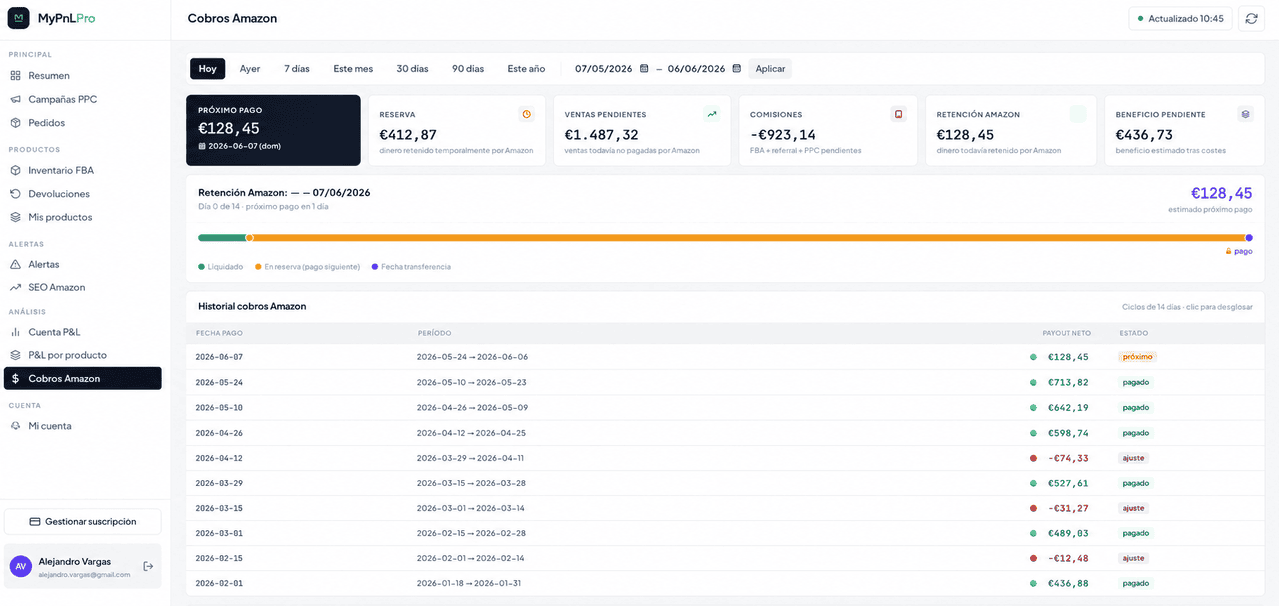The image size is (1279, 606).
Task: Click the green Liquidado segment of the bar
Action: pyautogui.click(x=222, y=238)
